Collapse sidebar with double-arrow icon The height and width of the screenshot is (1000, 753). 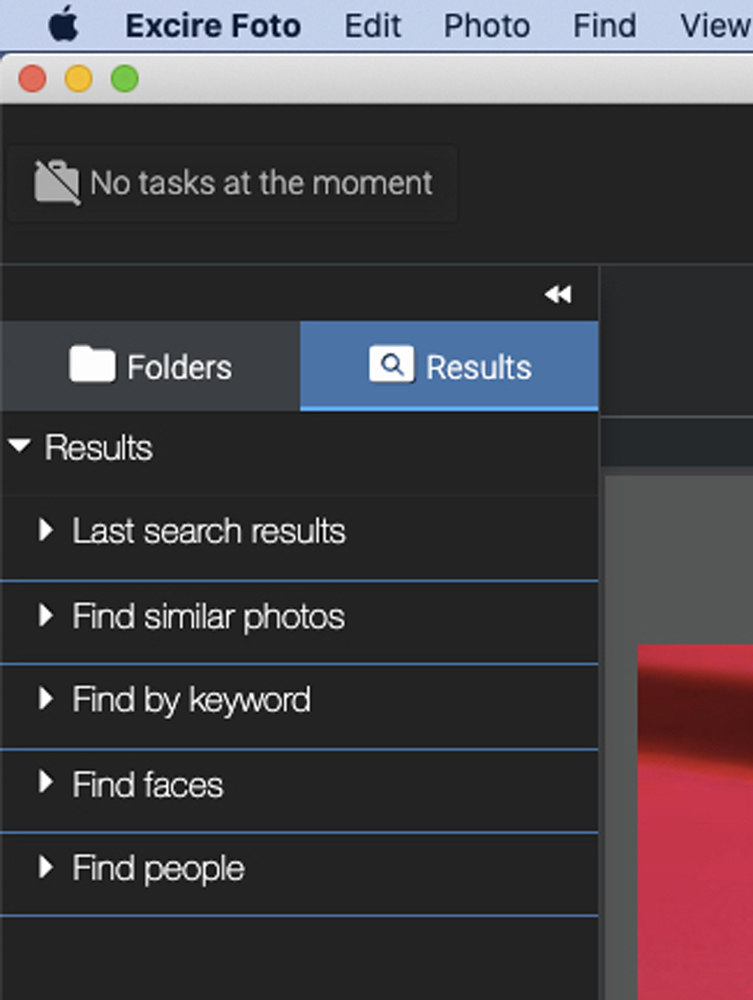(558, 294)
